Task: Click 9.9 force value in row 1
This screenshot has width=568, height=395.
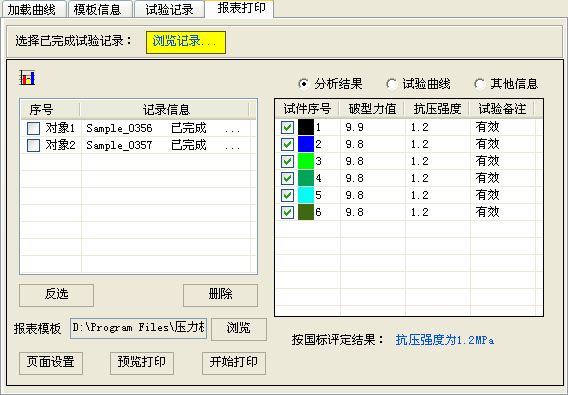Action: (x=354, y=127)
